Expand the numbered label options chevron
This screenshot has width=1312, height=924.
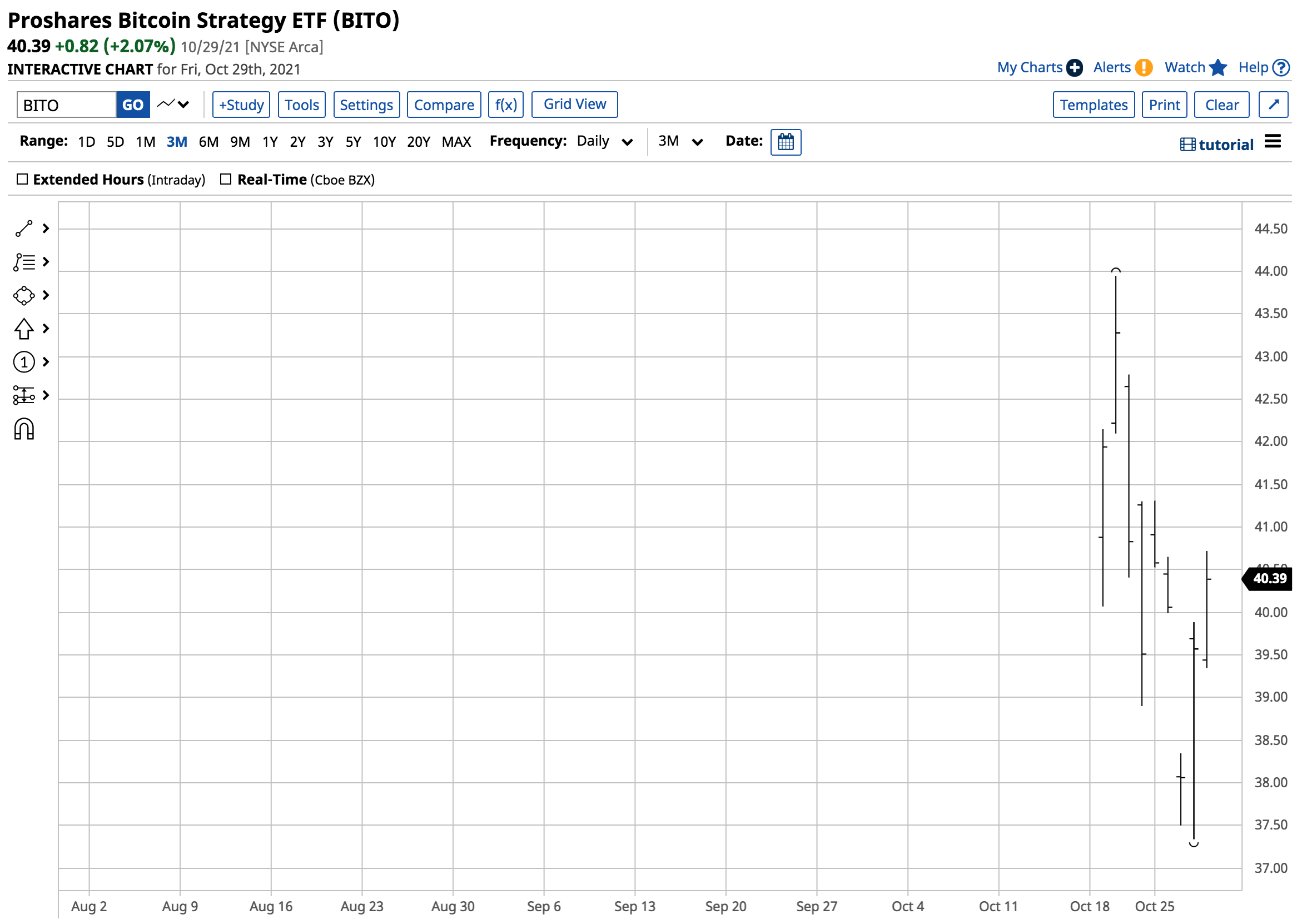point(46,362)
